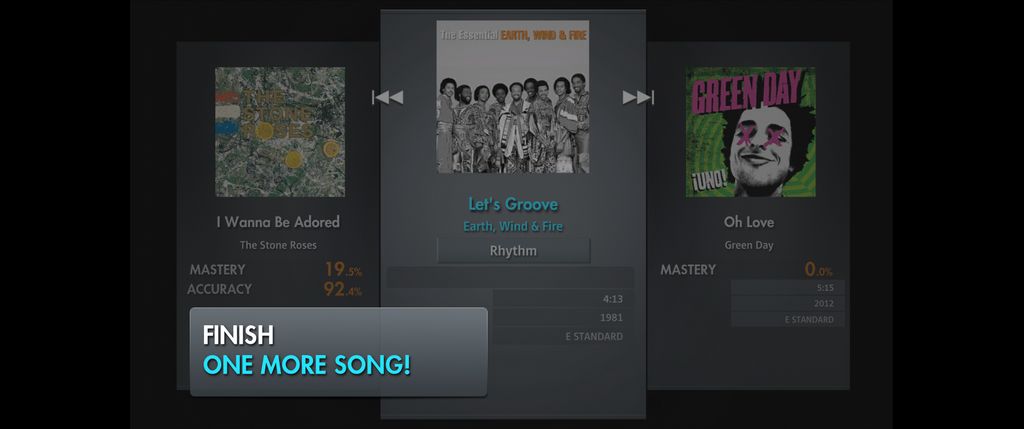Image resolution: width=1024 pixels, height=429 pixels.
Task: Select the Oh Love song title
Action: click(x=749, y=222)
